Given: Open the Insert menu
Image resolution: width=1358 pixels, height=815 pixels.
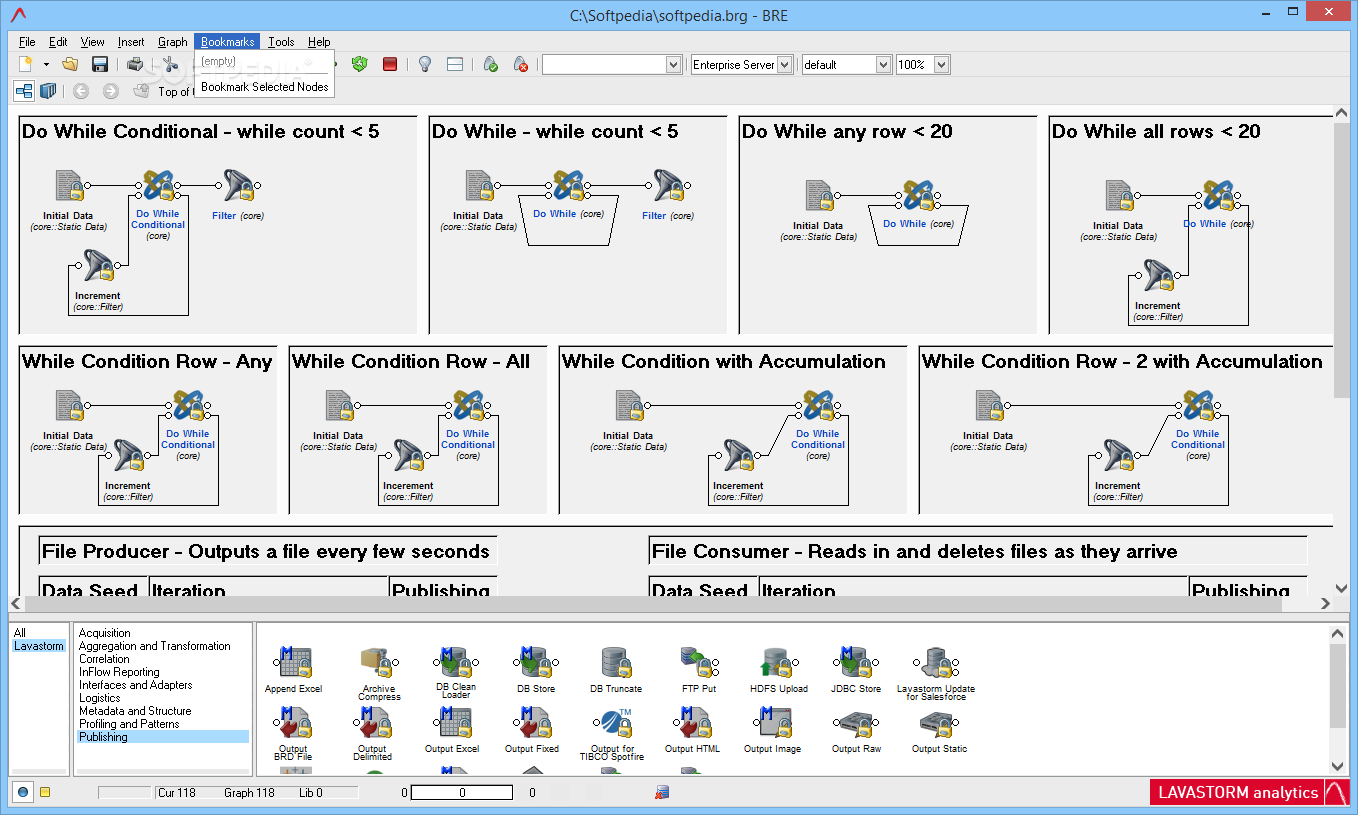Looking at the screenshot, I should [131, 42].
